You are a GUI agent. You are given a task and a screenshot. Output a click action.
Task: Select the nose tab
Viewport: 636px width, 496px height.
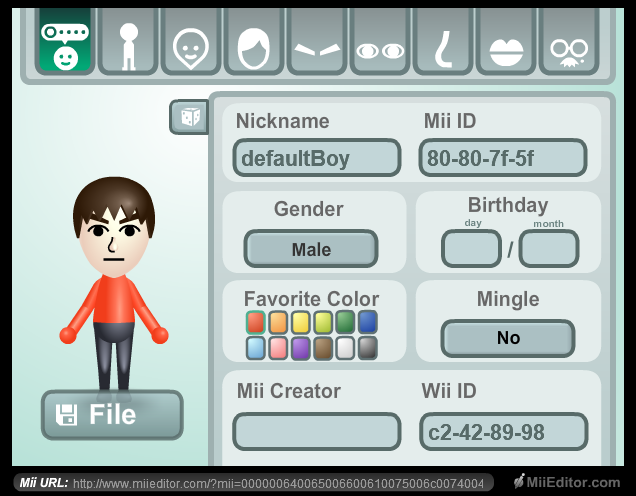click(x=443, y=41)
